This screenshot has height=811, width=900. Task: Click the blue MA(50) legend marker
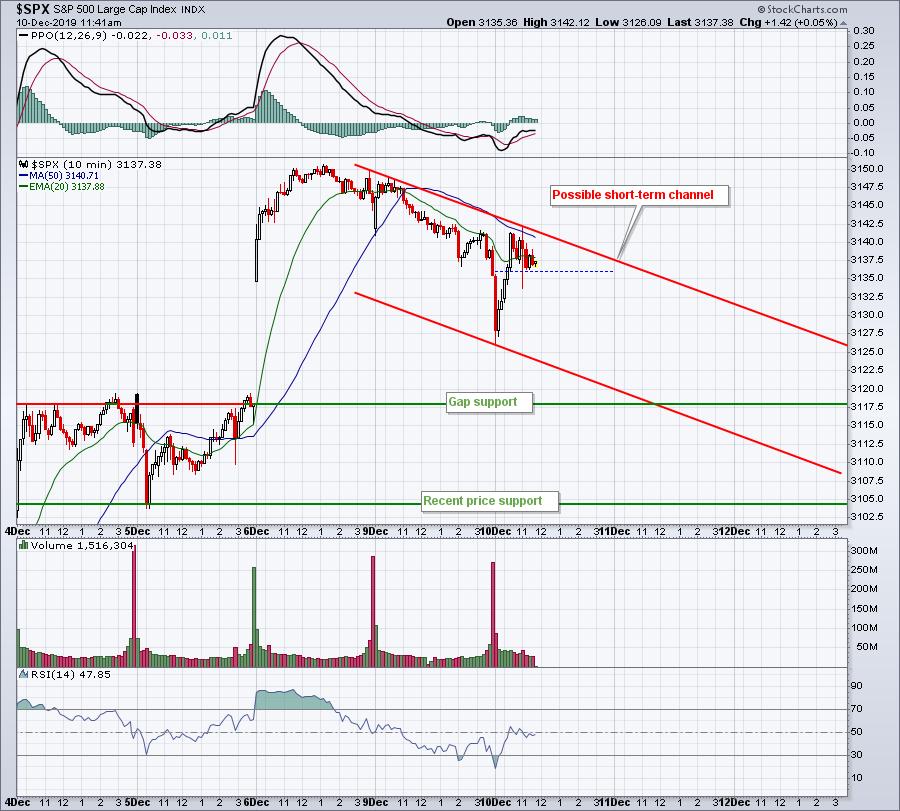click(x=24, y=176)
